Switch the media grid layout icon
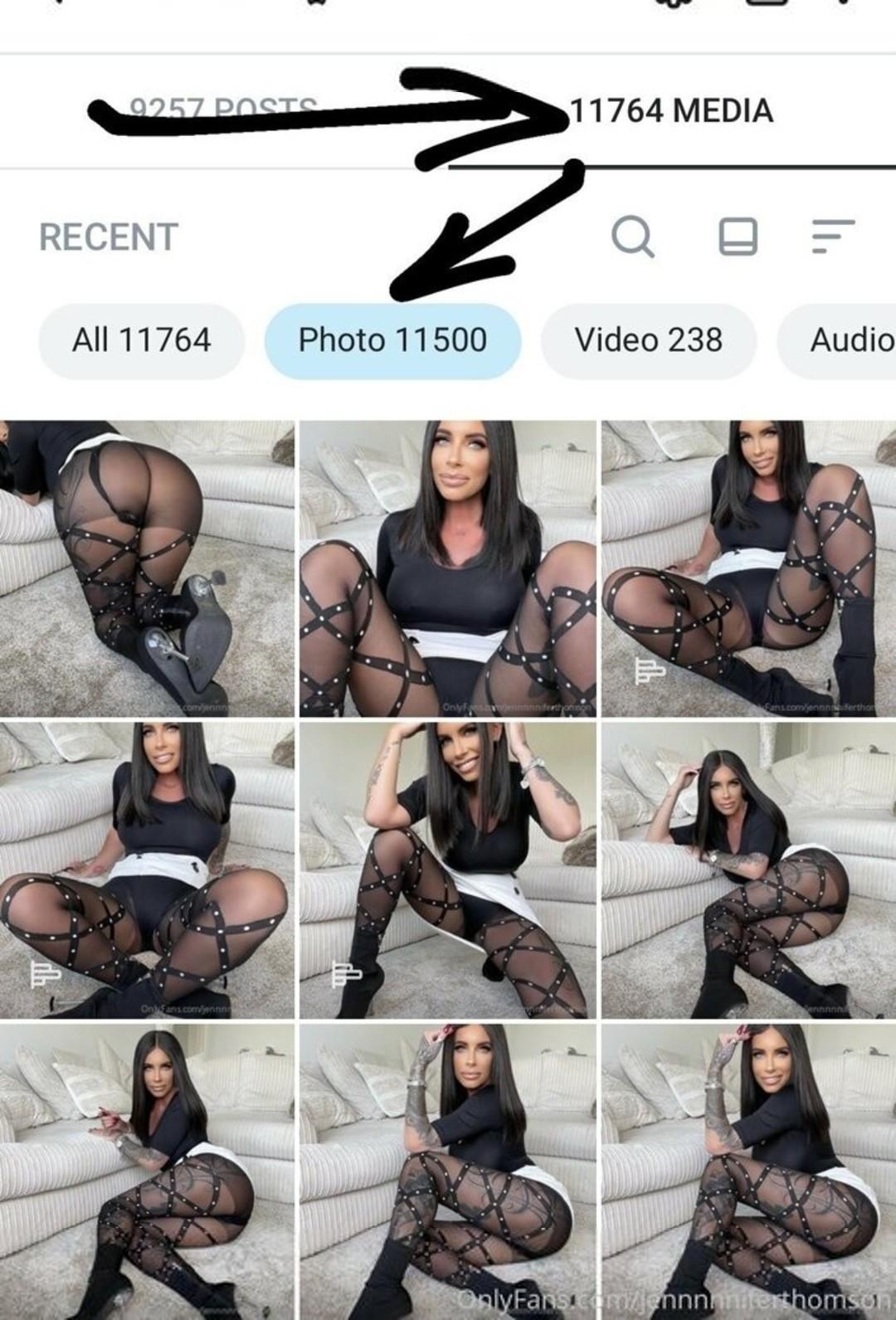This screenshot has height=1320, width=896. pos(738,236)
